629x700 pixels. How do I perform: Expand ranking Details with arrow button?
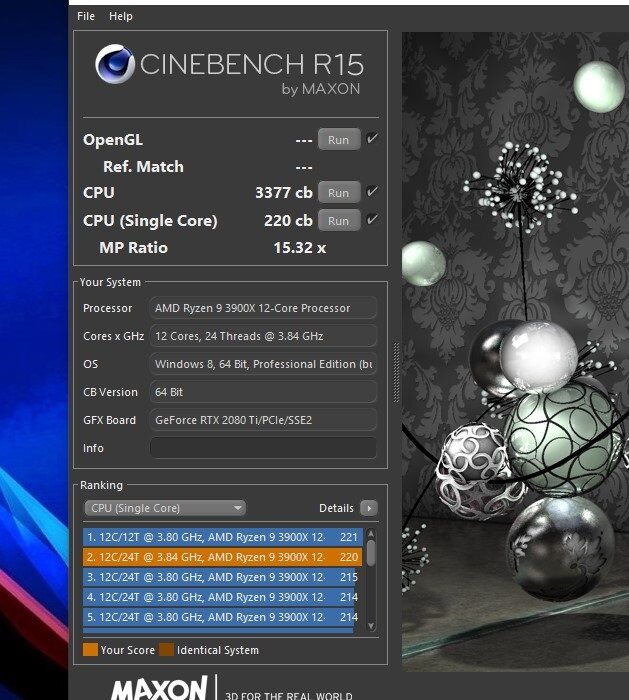point(369,508)
